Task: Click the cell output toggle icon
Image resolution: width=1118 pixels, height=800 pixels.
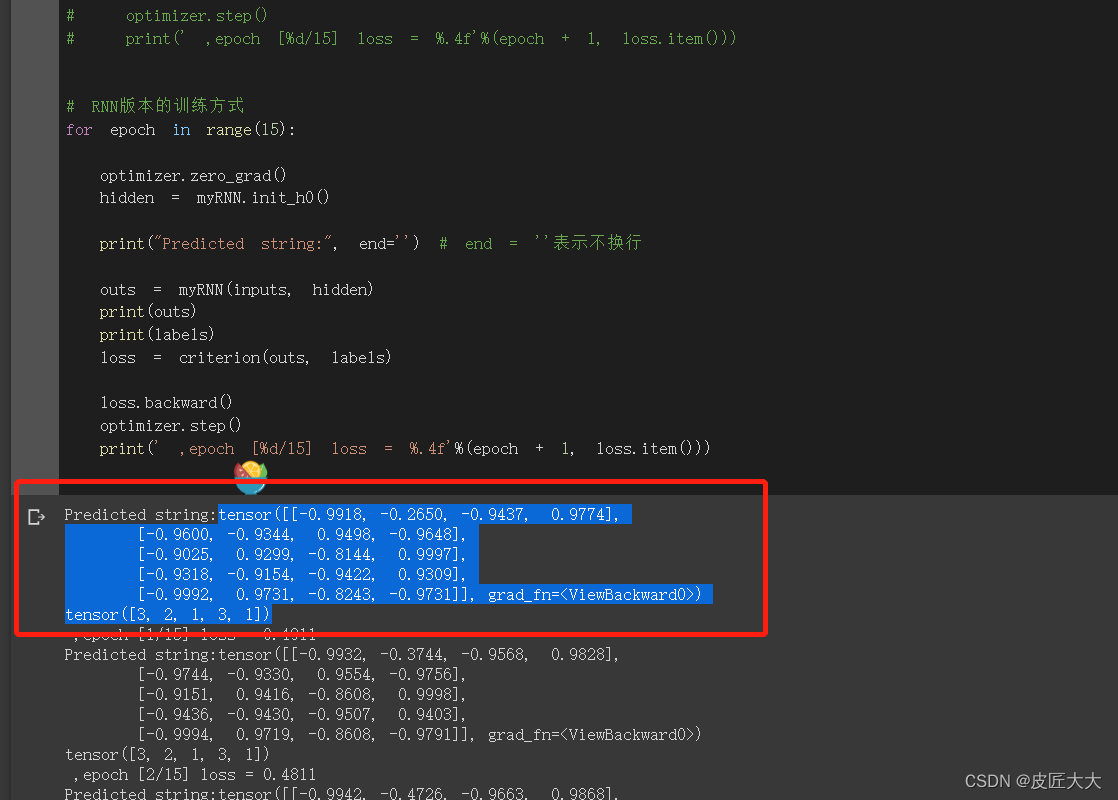Action: pos(36,517)
